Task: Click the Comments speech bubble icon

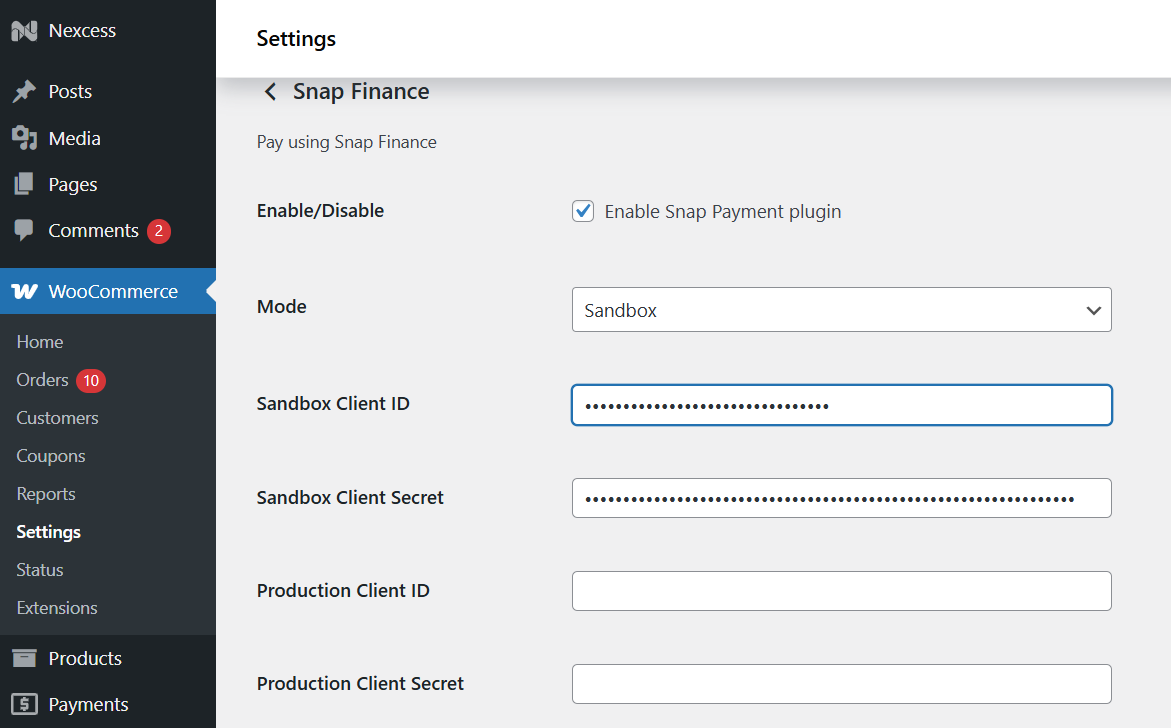Action: tap(24, 230)
